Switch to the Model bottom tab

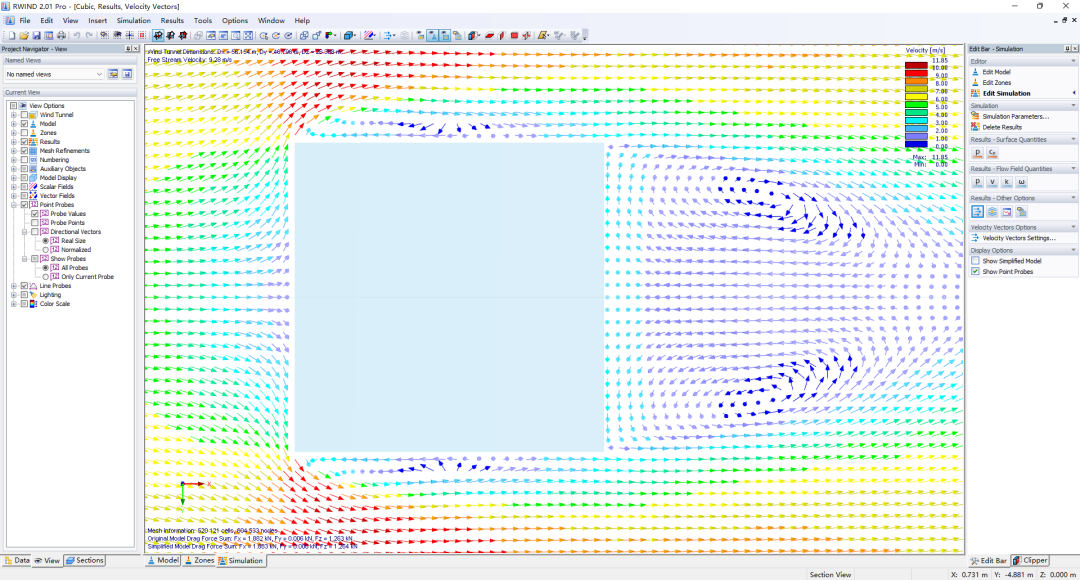click(x=163, y=561)
